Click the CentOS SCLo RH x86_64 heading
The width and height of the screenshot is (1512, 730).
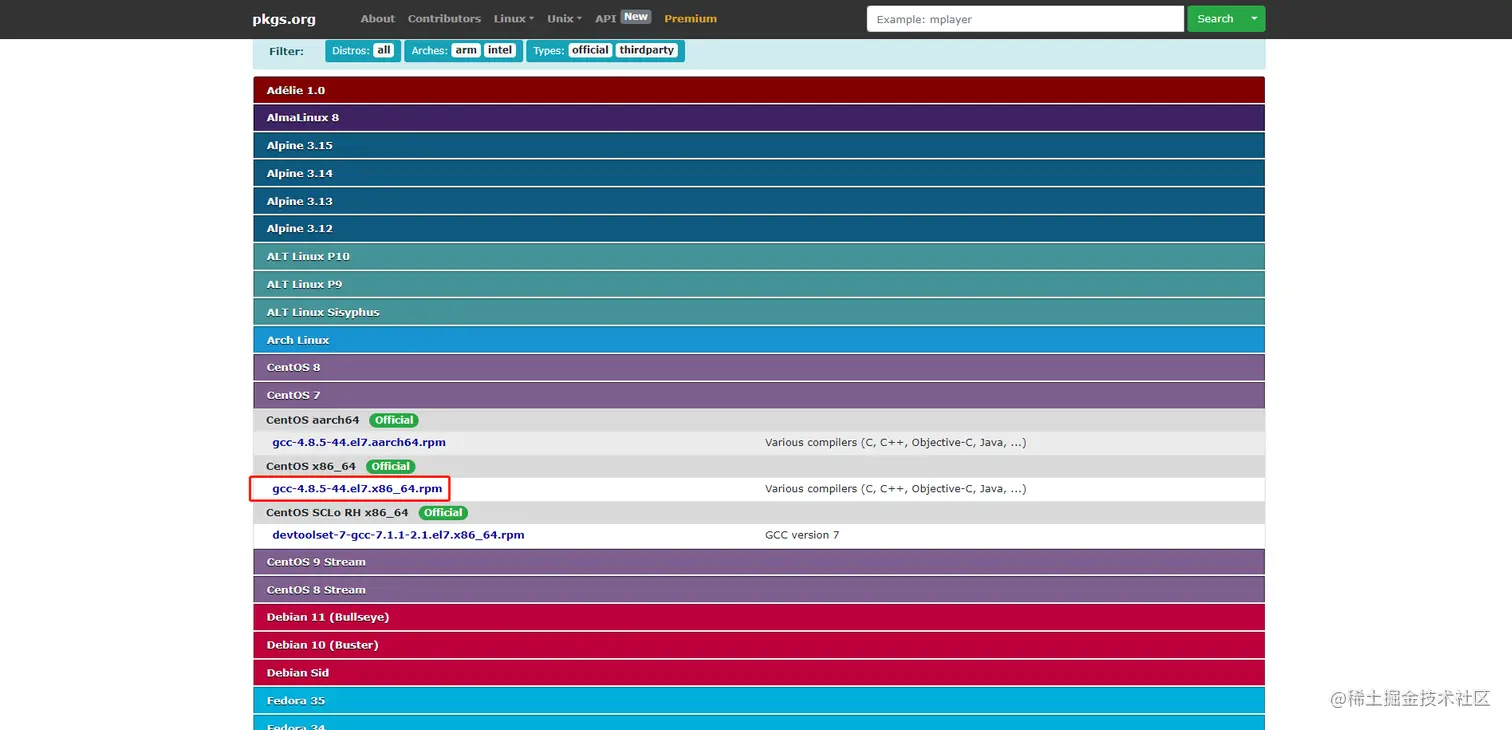pyautogui.click(x=337, y=512)
